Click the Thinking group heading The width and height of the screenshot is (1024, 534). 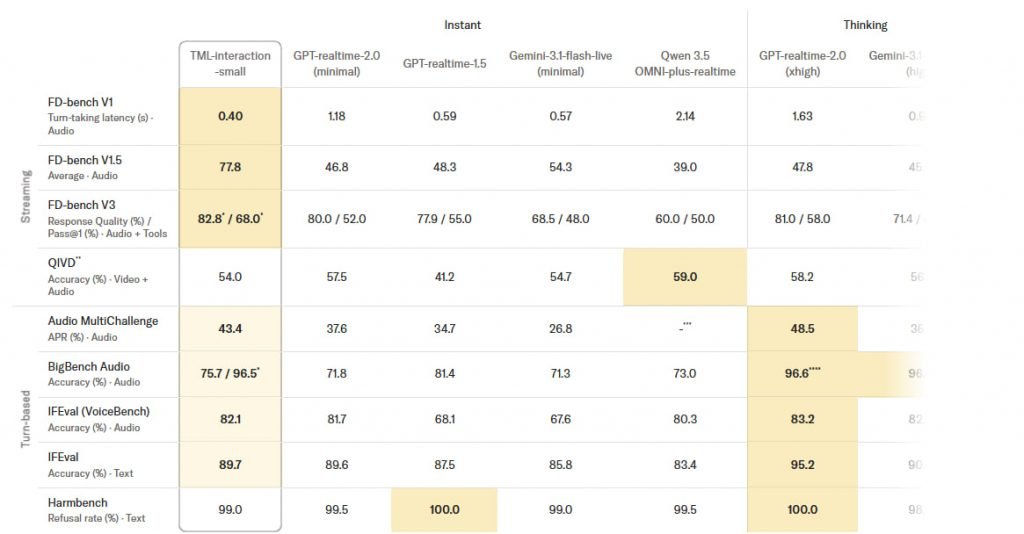pyautogui.click(x=865, y=25)
